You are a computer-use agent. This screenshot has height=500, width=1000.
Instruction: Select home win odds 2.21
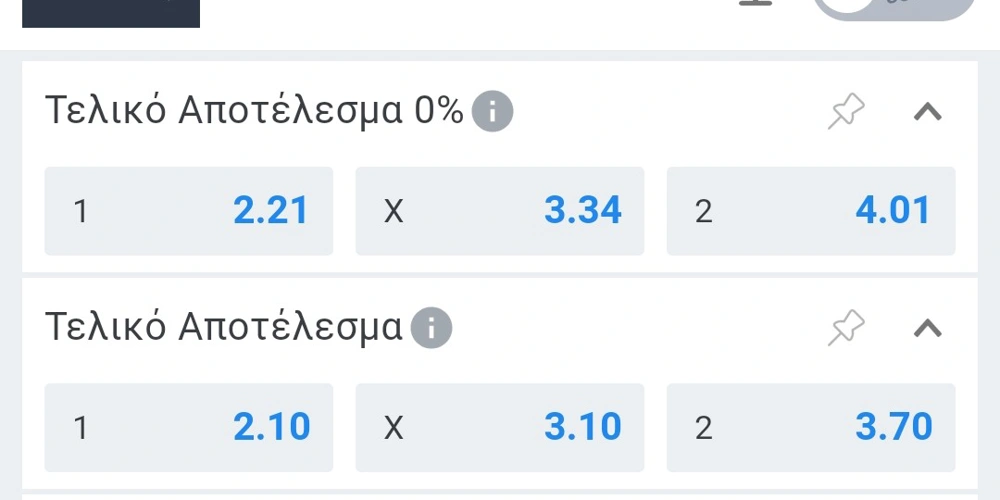[189, 211]
